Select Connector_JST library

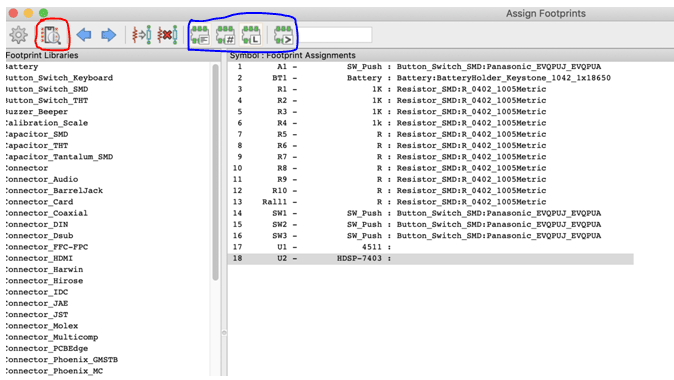pyautogui.click(x=37, y=314)
